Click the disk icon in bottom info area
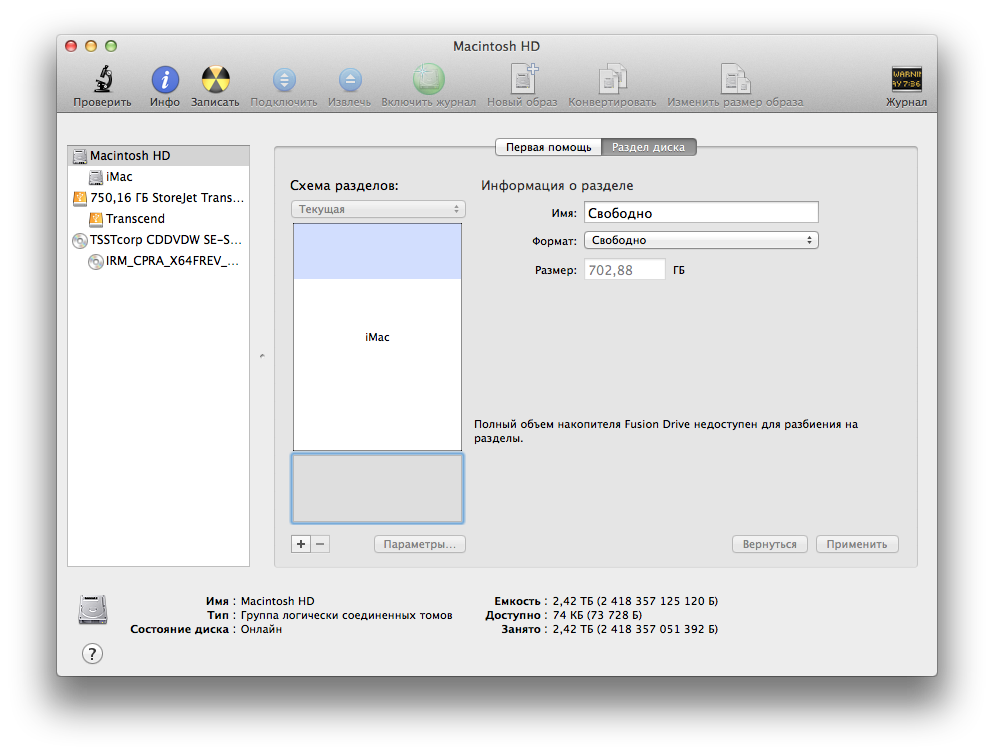994x755 pixels. (93, 610)
